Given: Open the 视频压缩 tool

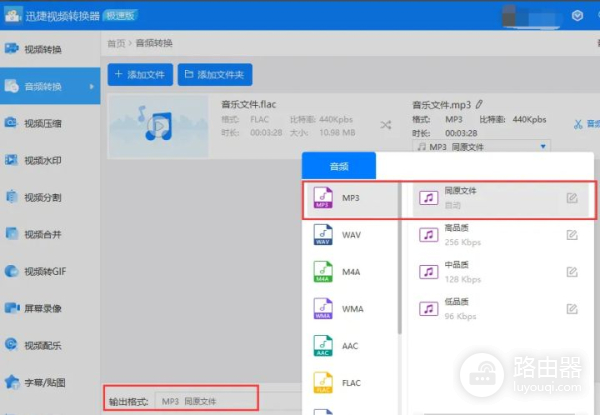Looking at the screenshot, I should click(x=50, y=123).
